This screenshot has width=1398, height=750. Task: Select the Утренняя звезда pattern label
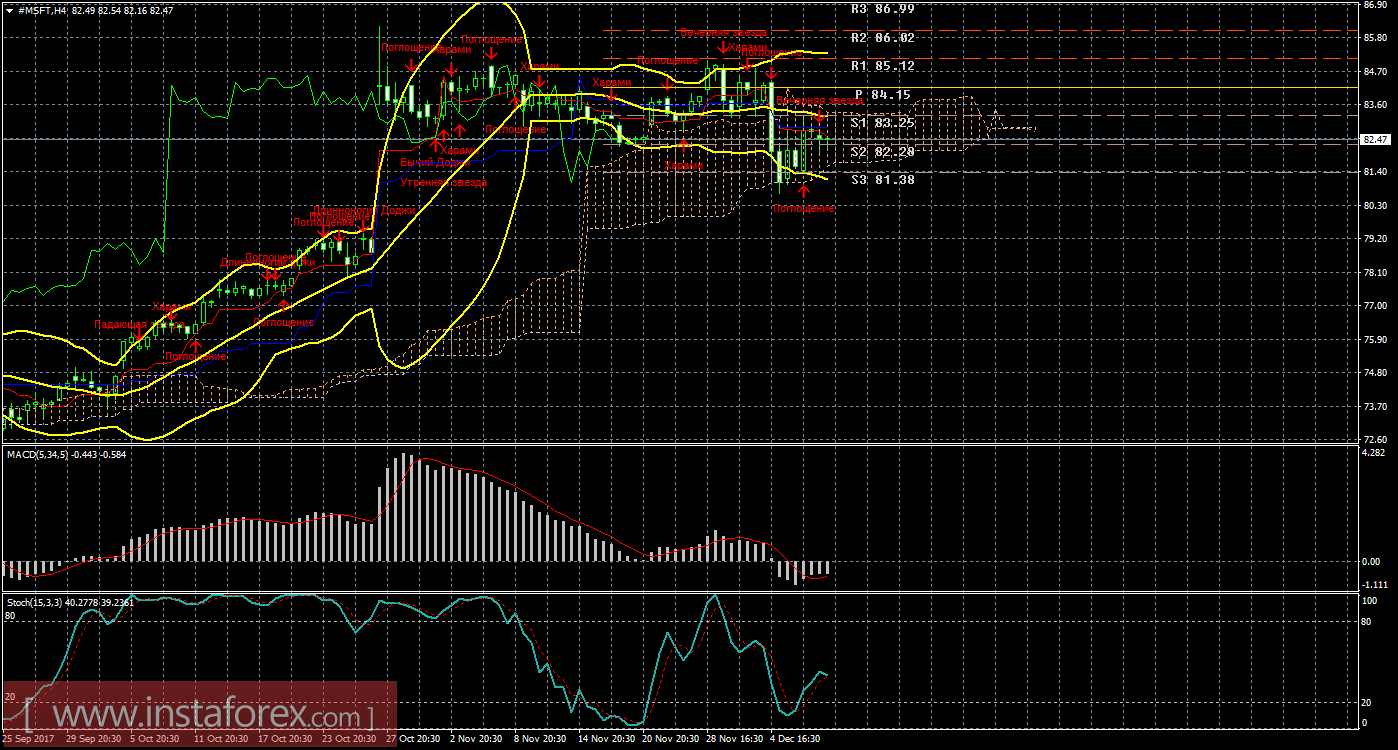(x=443, y=183)
